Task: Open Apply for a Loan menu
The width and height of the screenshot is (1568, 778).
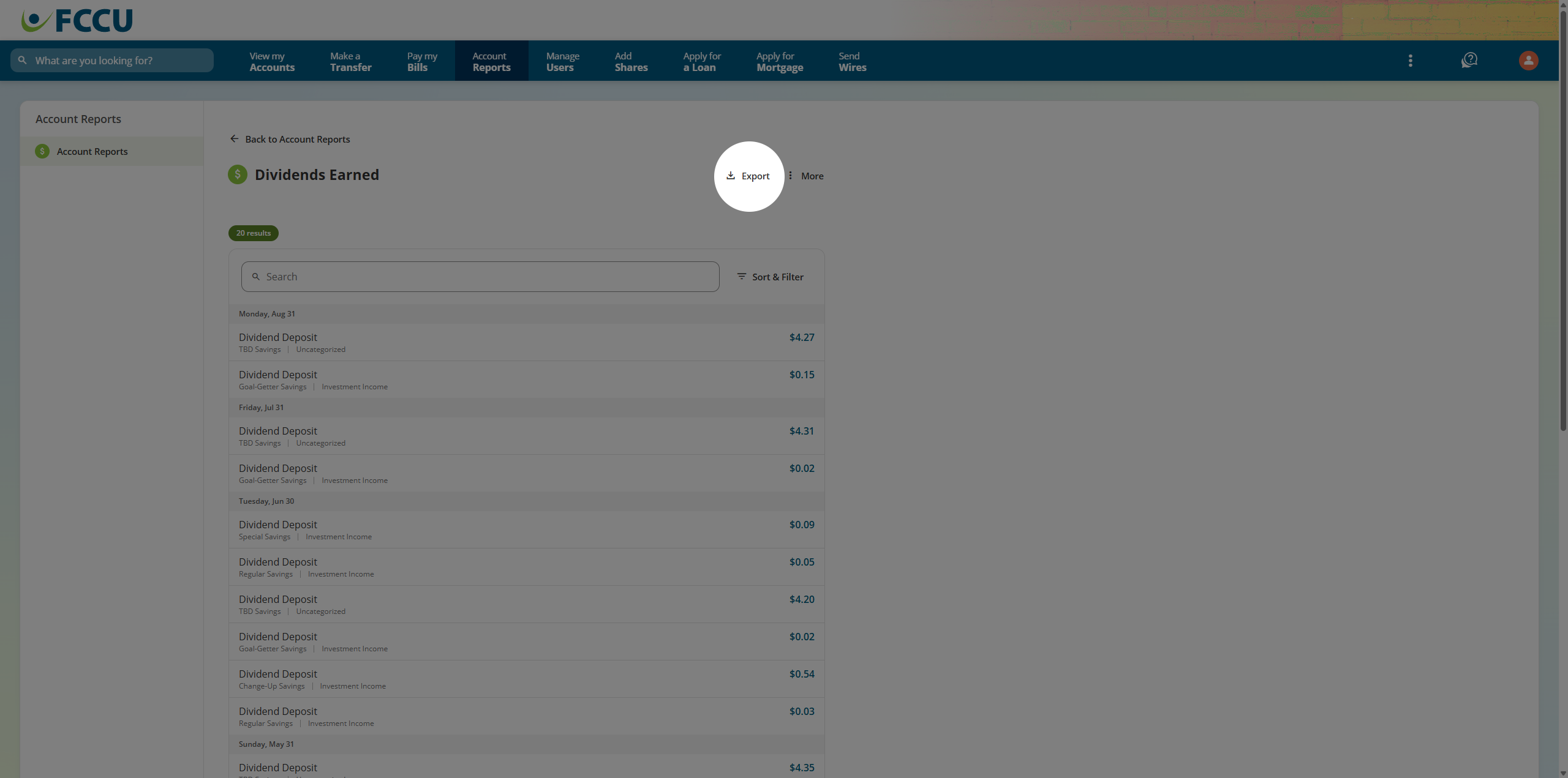Action: tap(702, 61)
